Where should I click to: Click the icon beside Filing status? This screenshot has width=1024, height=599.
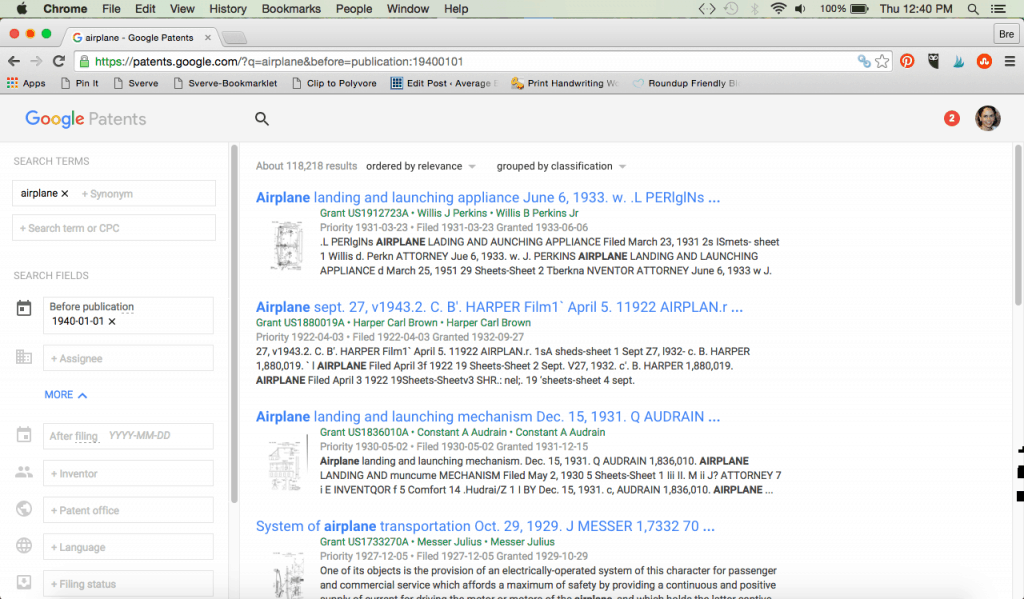tap(24, 582)
